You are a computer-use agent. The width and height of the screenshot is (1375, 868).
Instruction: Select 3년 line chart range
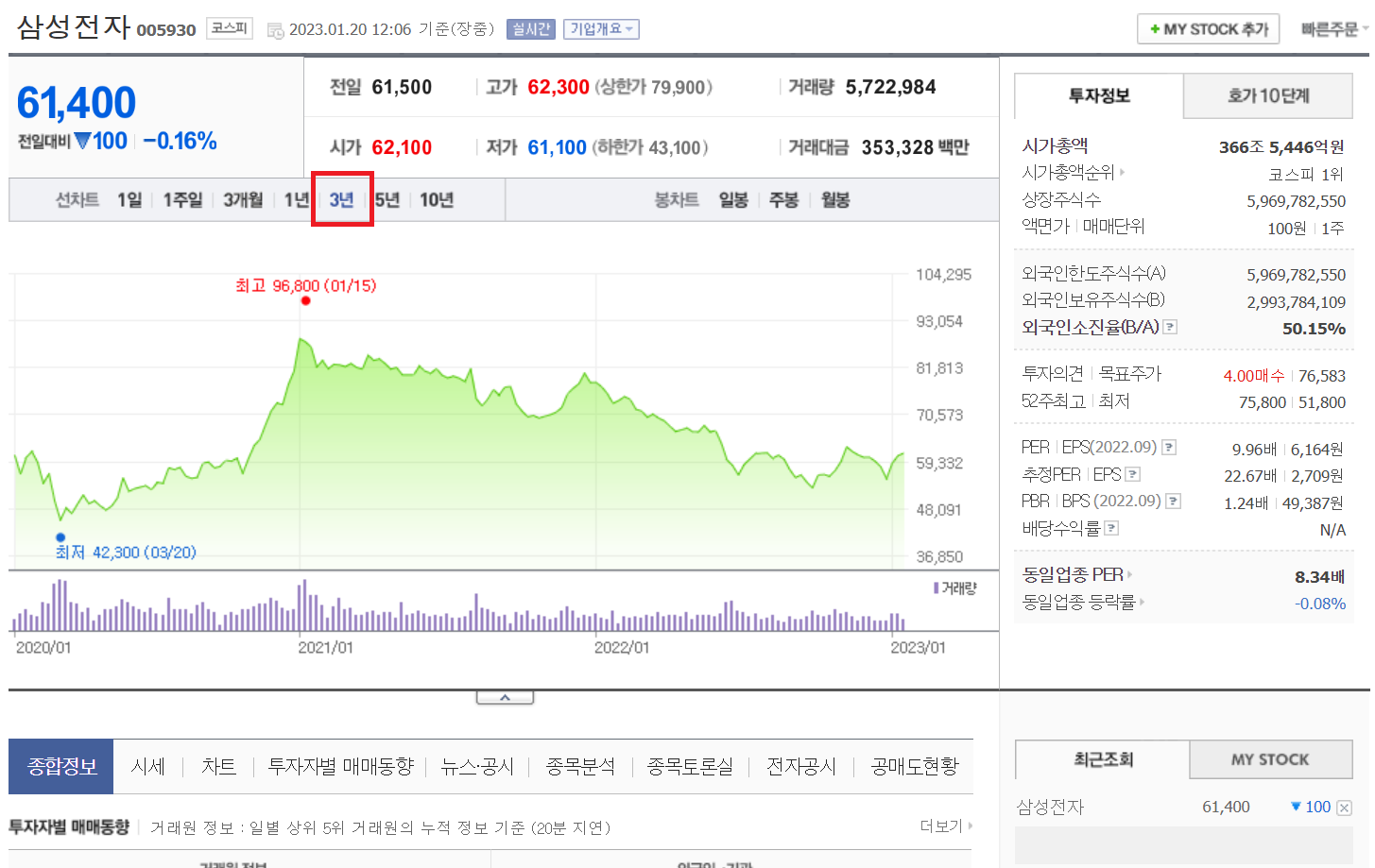click(341, 200)
